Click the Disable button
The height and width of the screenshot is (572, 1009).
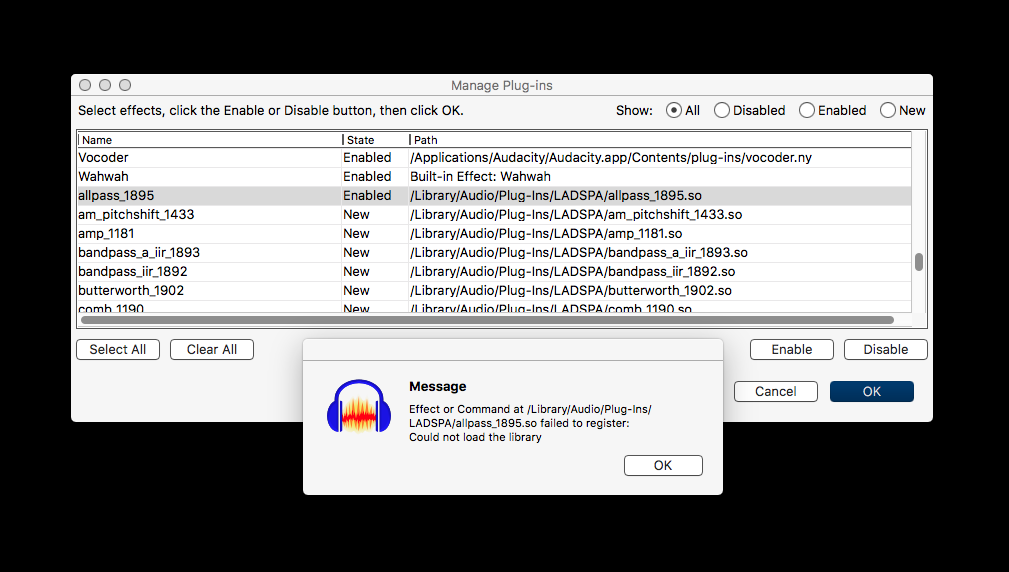tap(885, 349)
